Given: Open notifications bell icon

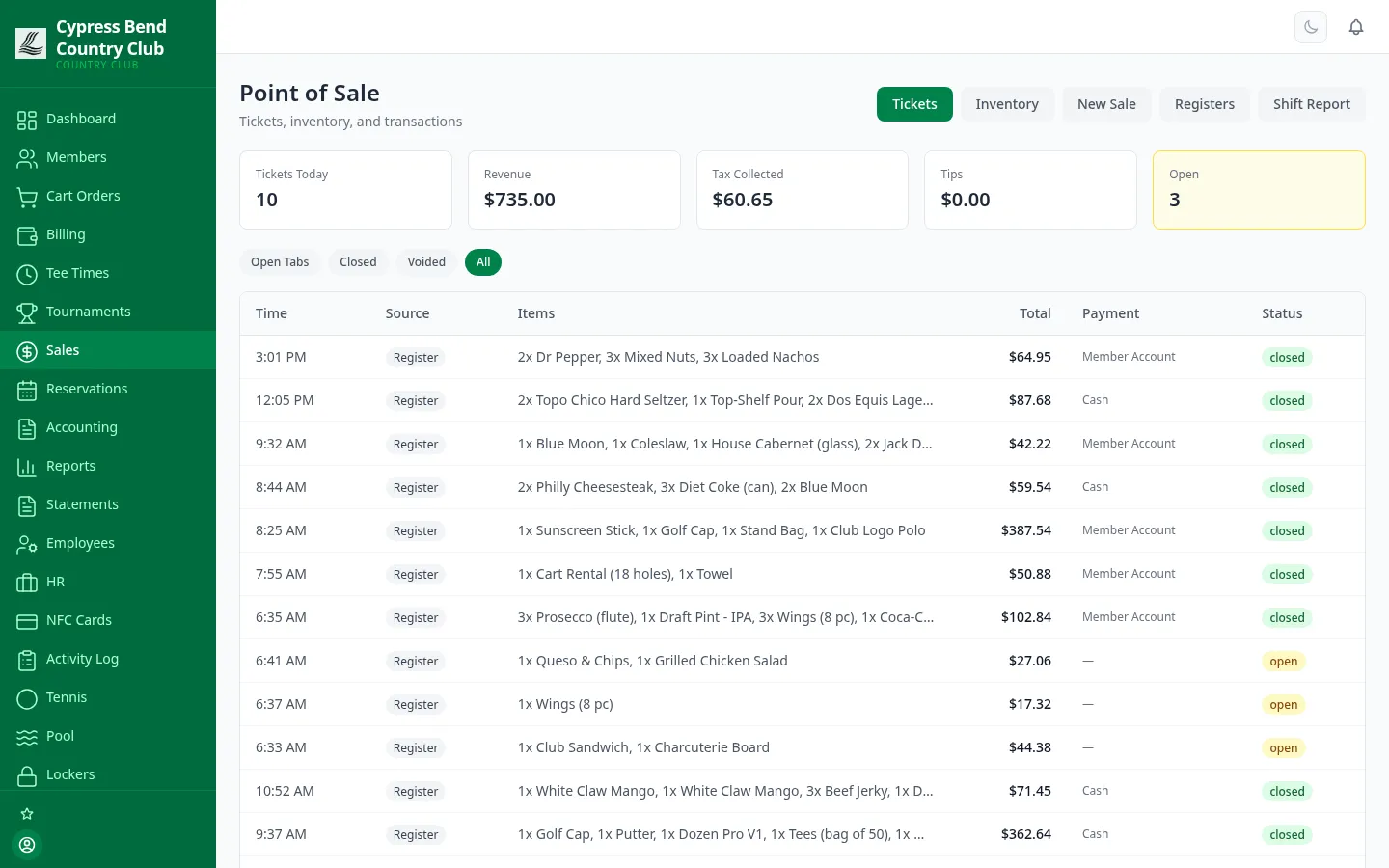Looking at the screenshot, I should (1356, 27).
